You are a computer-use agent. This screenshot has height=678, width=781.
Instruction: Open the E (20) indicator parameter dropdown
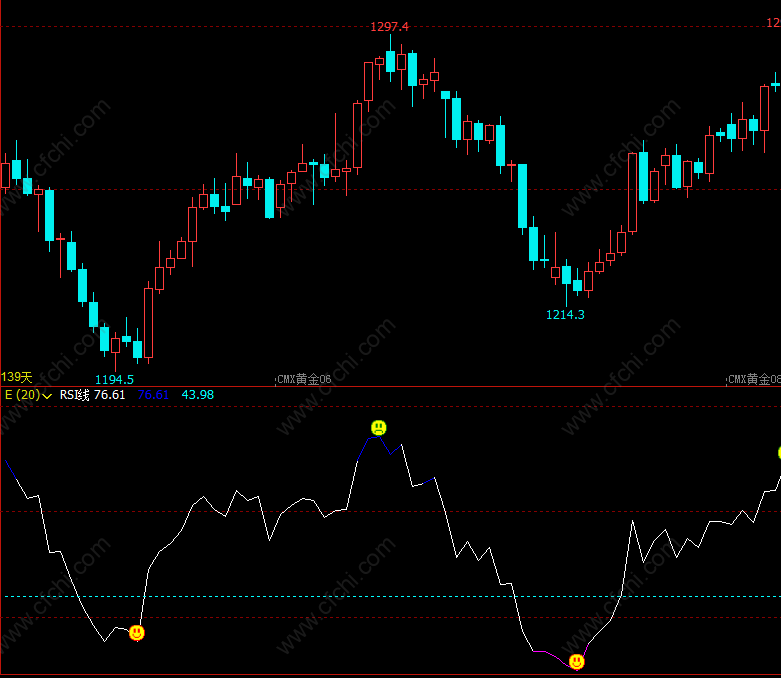[x=28, y=395]
